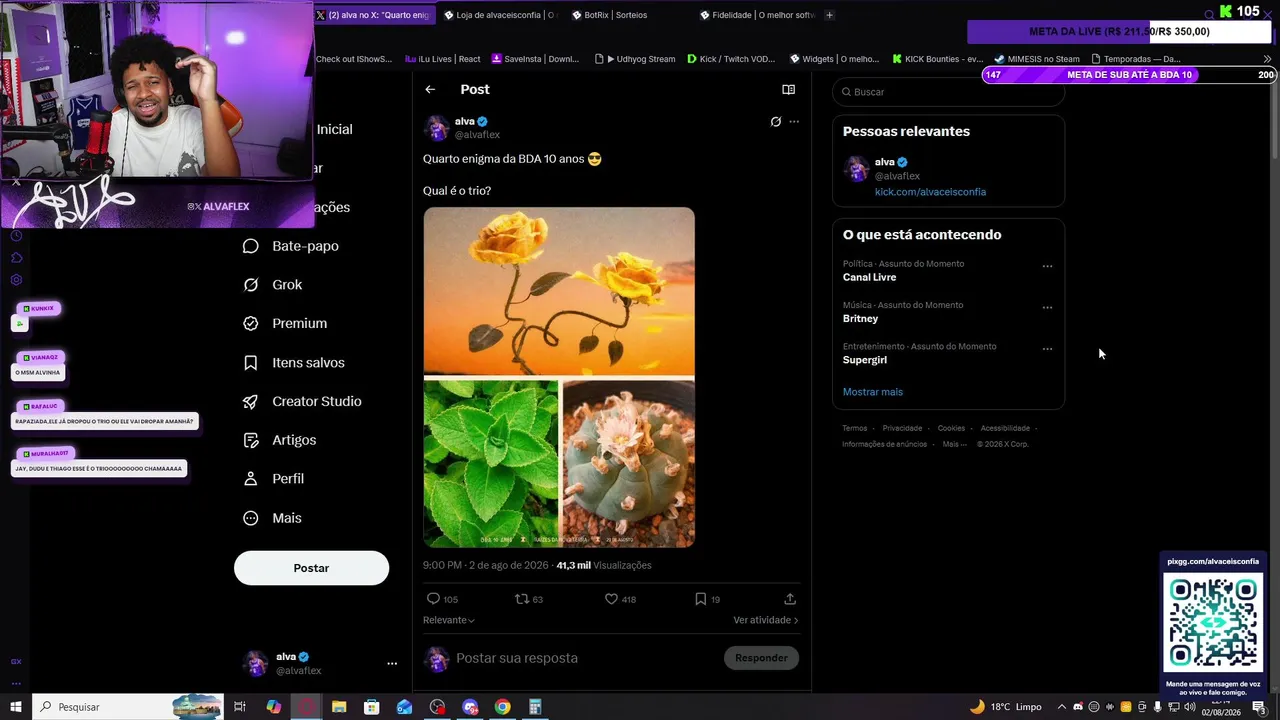The width and height of the screenshot is (1280, 720).
Task: Click the Privacidade footer link
Action: click(903, 429)
